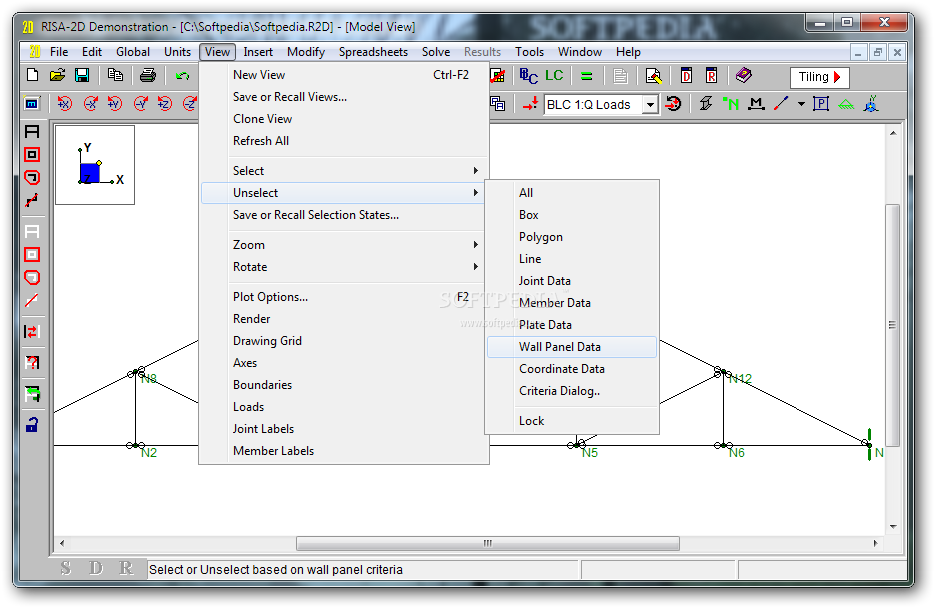Open Plot Options... menu entry
This screenshot has height=608, width=935.
click(345, 296)
